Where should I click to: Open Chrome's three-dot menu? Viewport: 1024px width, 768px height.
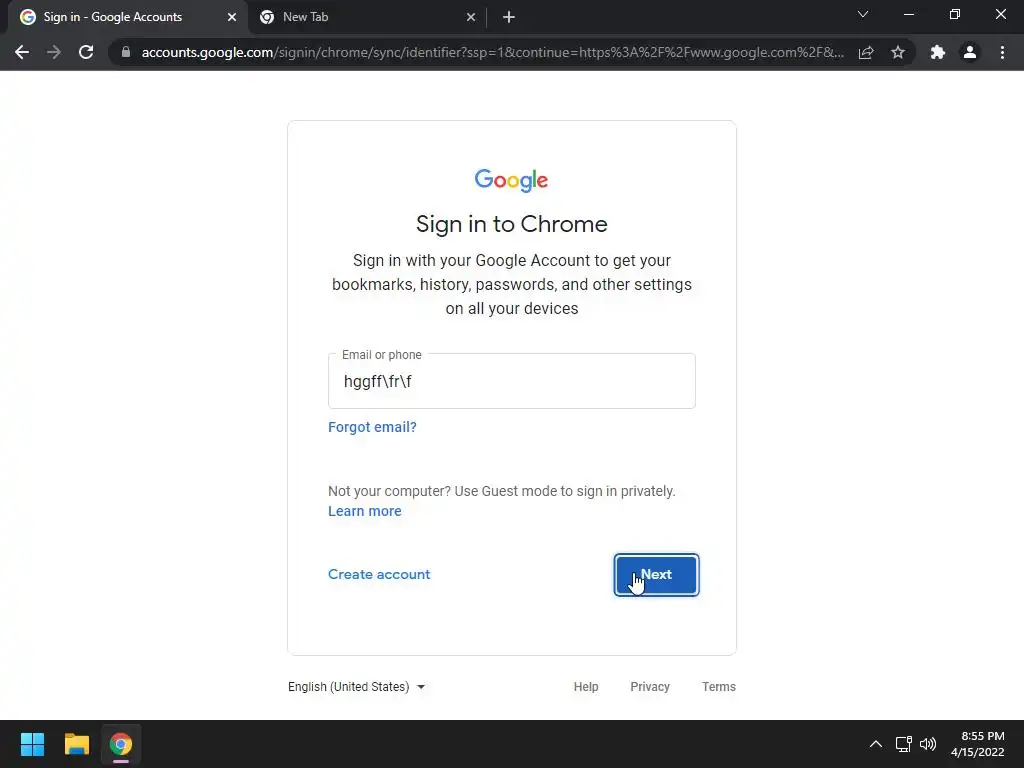point(1002,52)
